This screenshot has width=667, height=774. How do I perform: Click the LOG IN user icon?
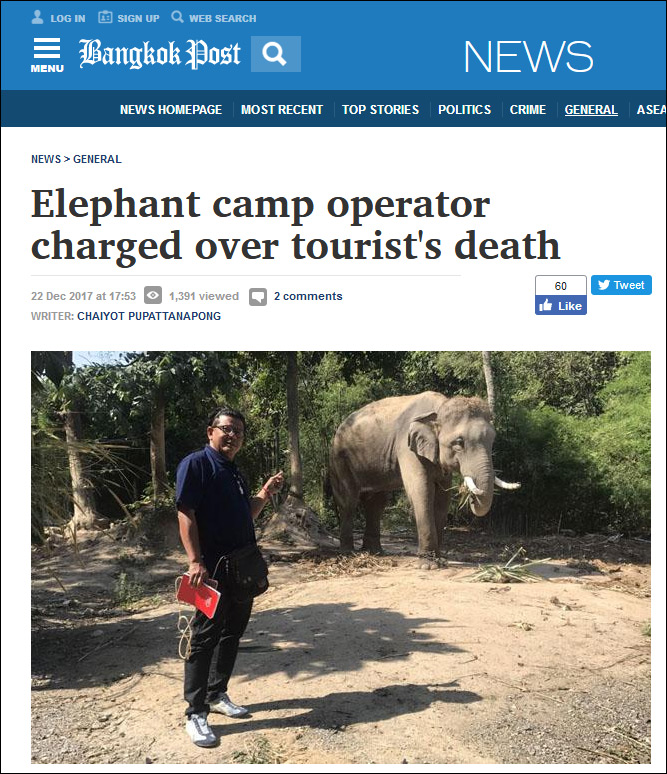click(x=37, y=17)
